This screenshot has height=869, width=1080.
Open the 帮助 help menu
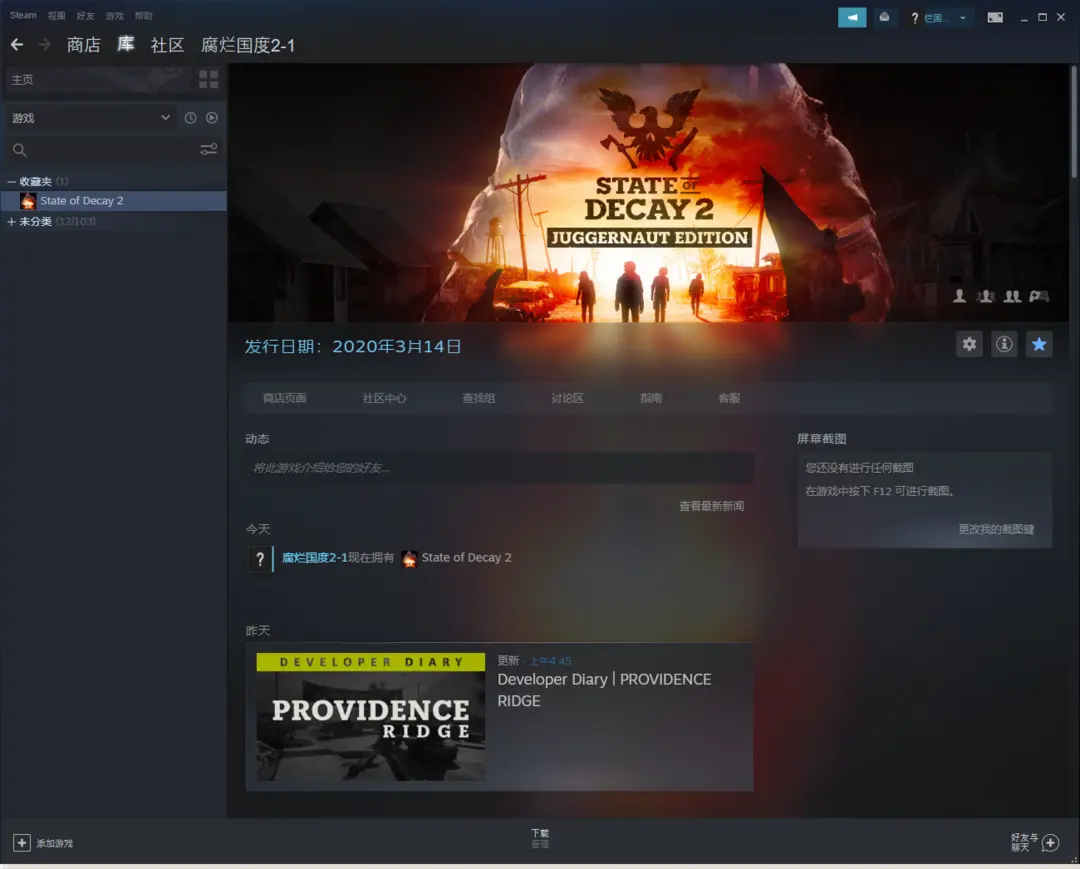143,16
